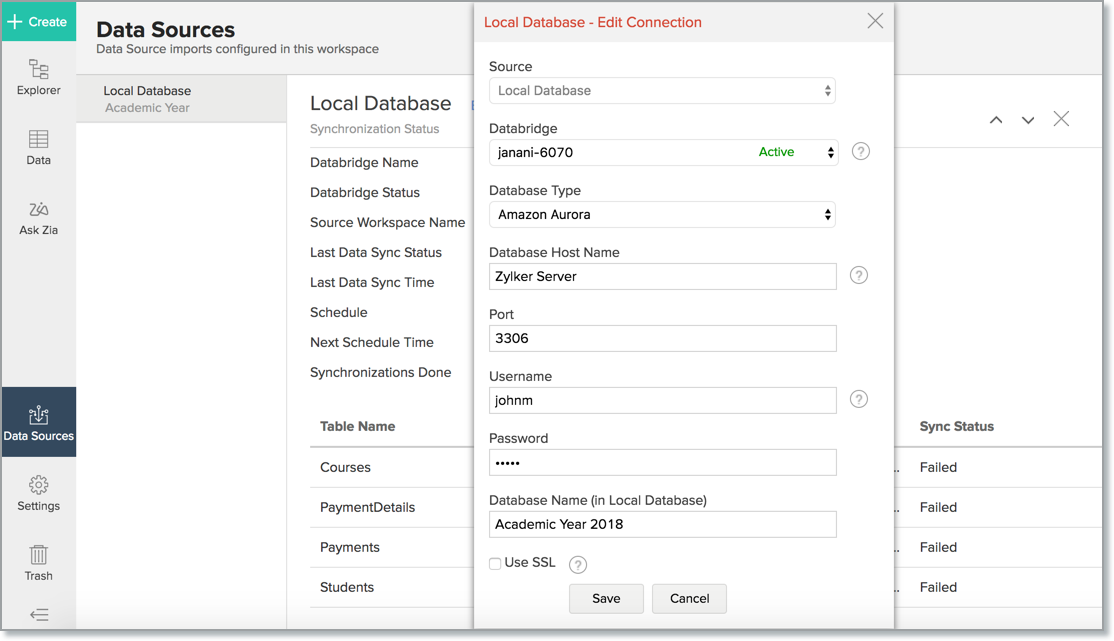Enable the Use SSL checkbox
The width and height of the screenshot is (1114, 641).
tap(495, 564)
